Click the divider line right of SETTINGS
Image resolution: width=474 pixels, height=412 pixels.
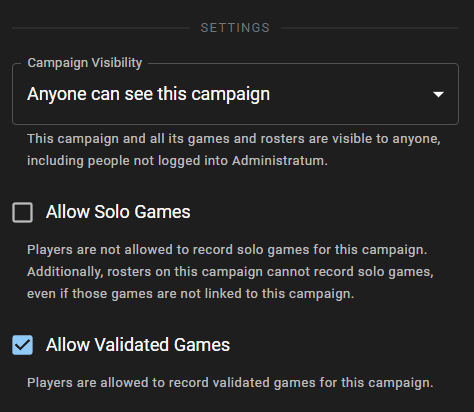[370, 28]
